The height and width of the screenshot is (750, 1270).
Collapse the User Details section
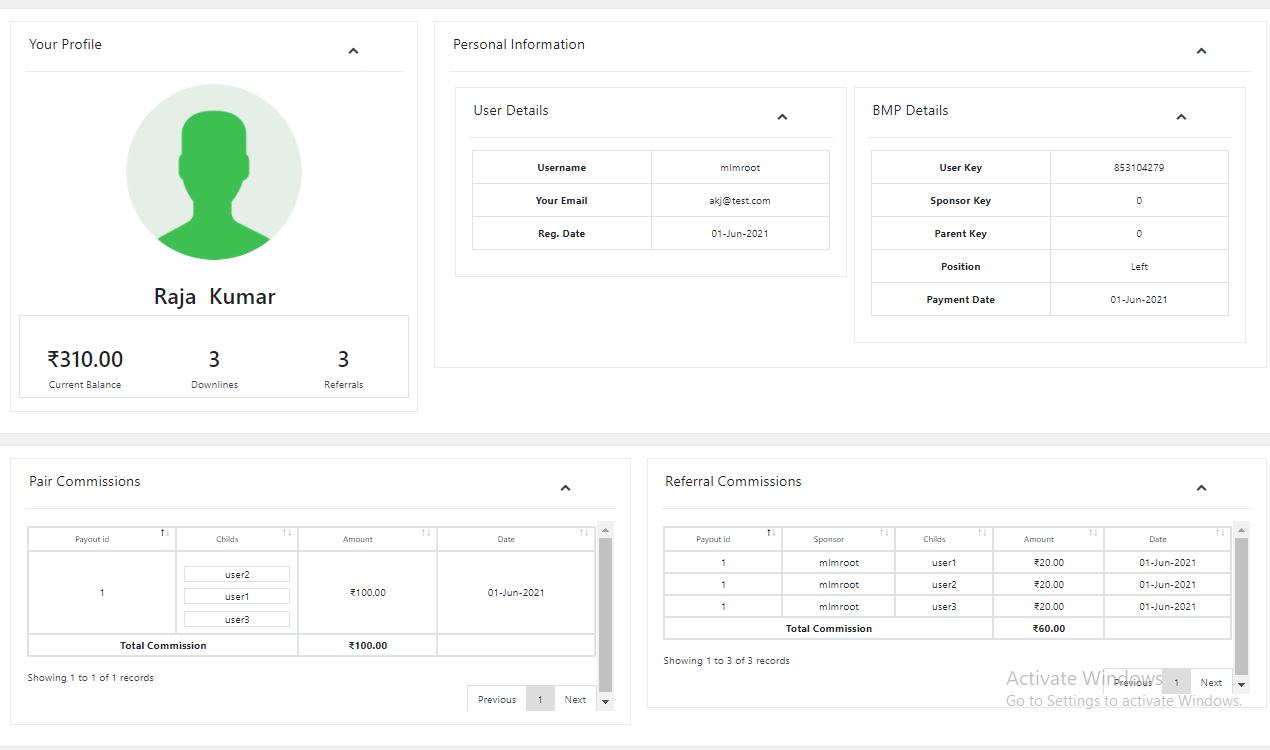tap(782, 117)
